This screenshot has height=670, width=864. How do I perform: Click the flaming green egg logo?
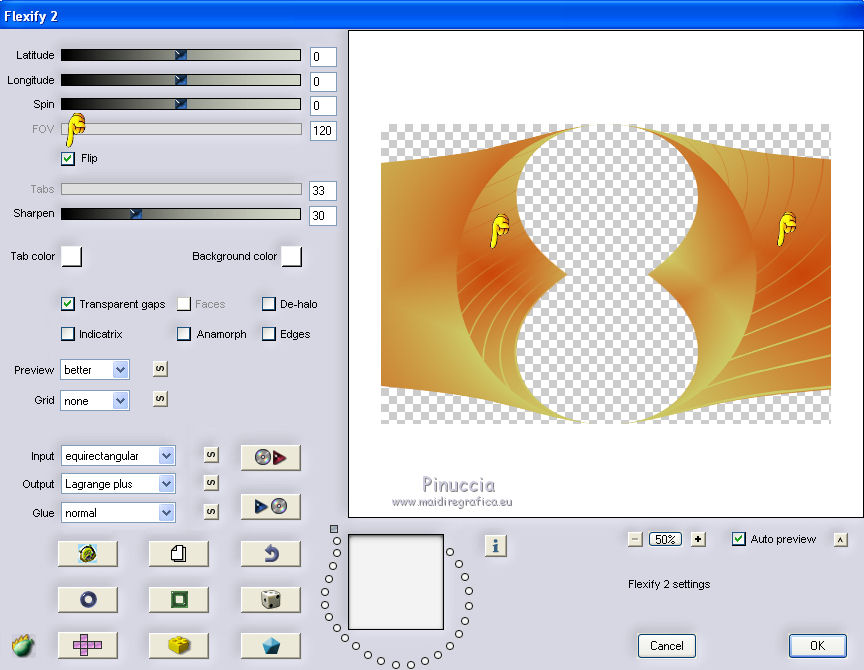pyautogui.click(x=23, y=645)
